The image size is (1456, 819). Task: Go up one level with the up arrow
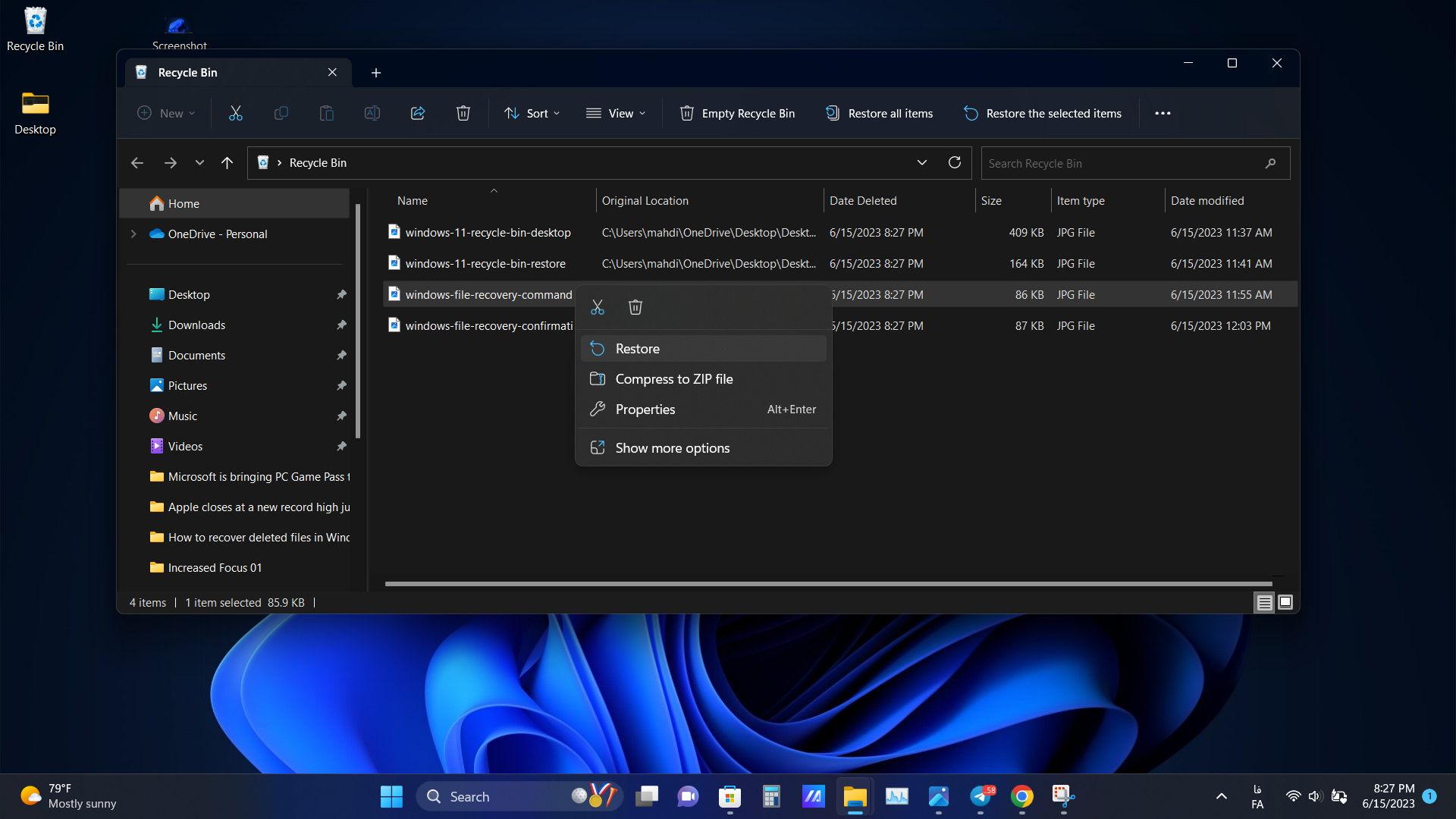pos(227,163)
